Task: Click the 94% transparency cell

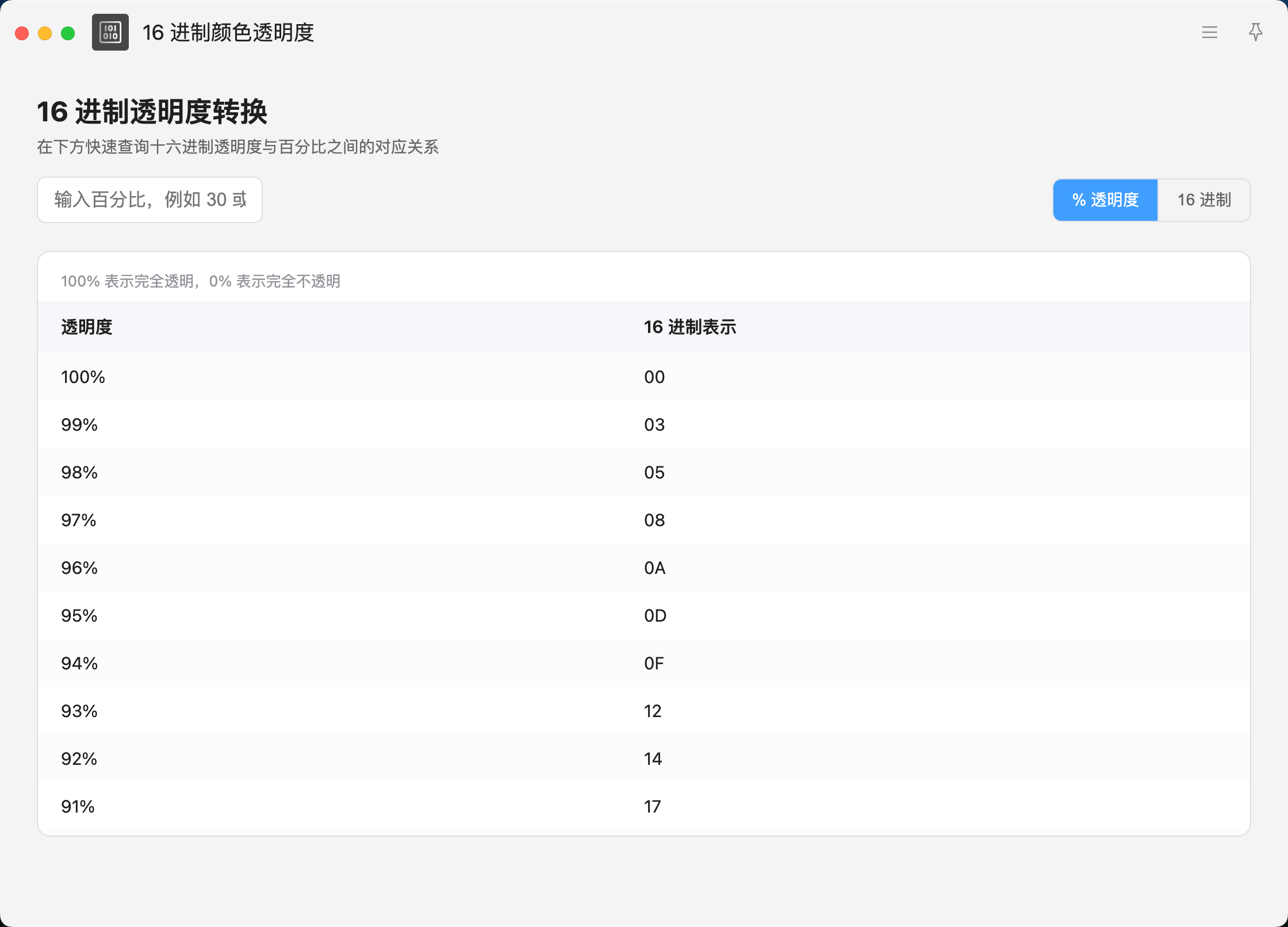Action: point(79,663)
